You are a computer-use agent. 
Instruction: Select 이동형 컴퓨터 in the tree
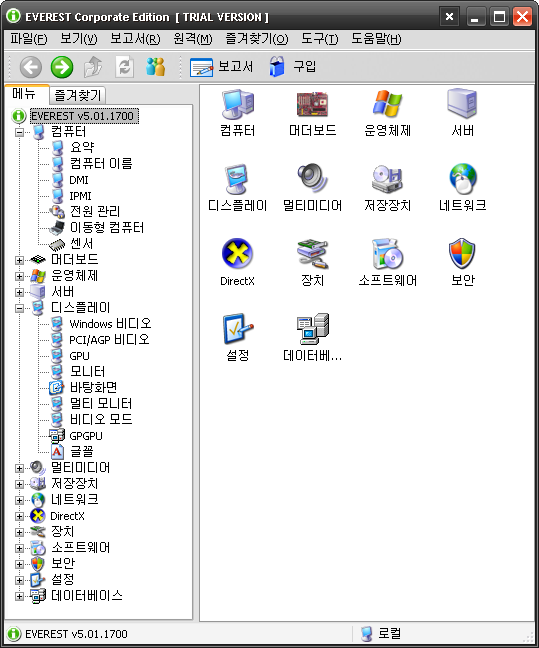(x=107, y=228)
